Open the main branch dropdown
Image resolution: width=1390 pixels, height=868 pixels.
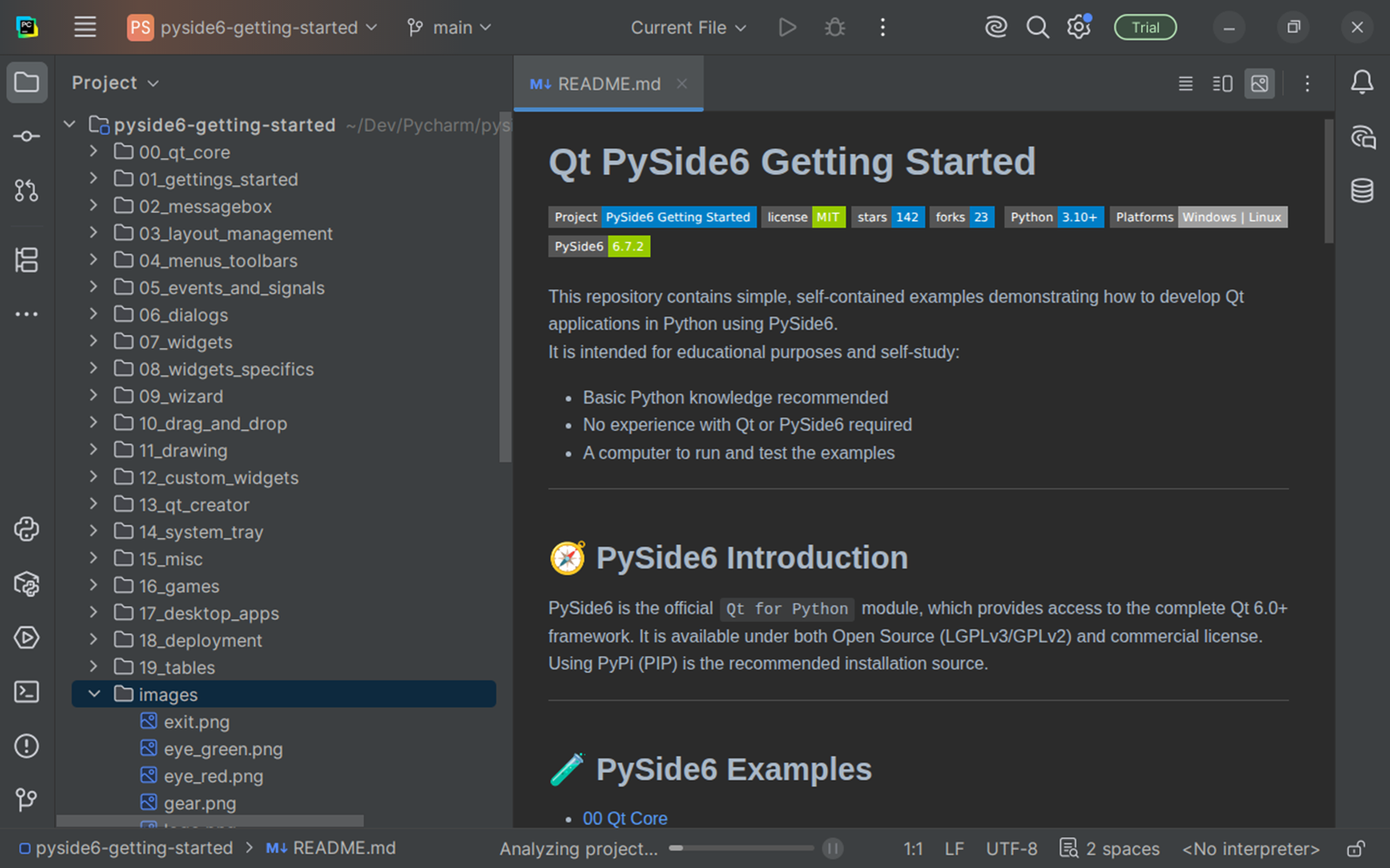tap(450, 27)
